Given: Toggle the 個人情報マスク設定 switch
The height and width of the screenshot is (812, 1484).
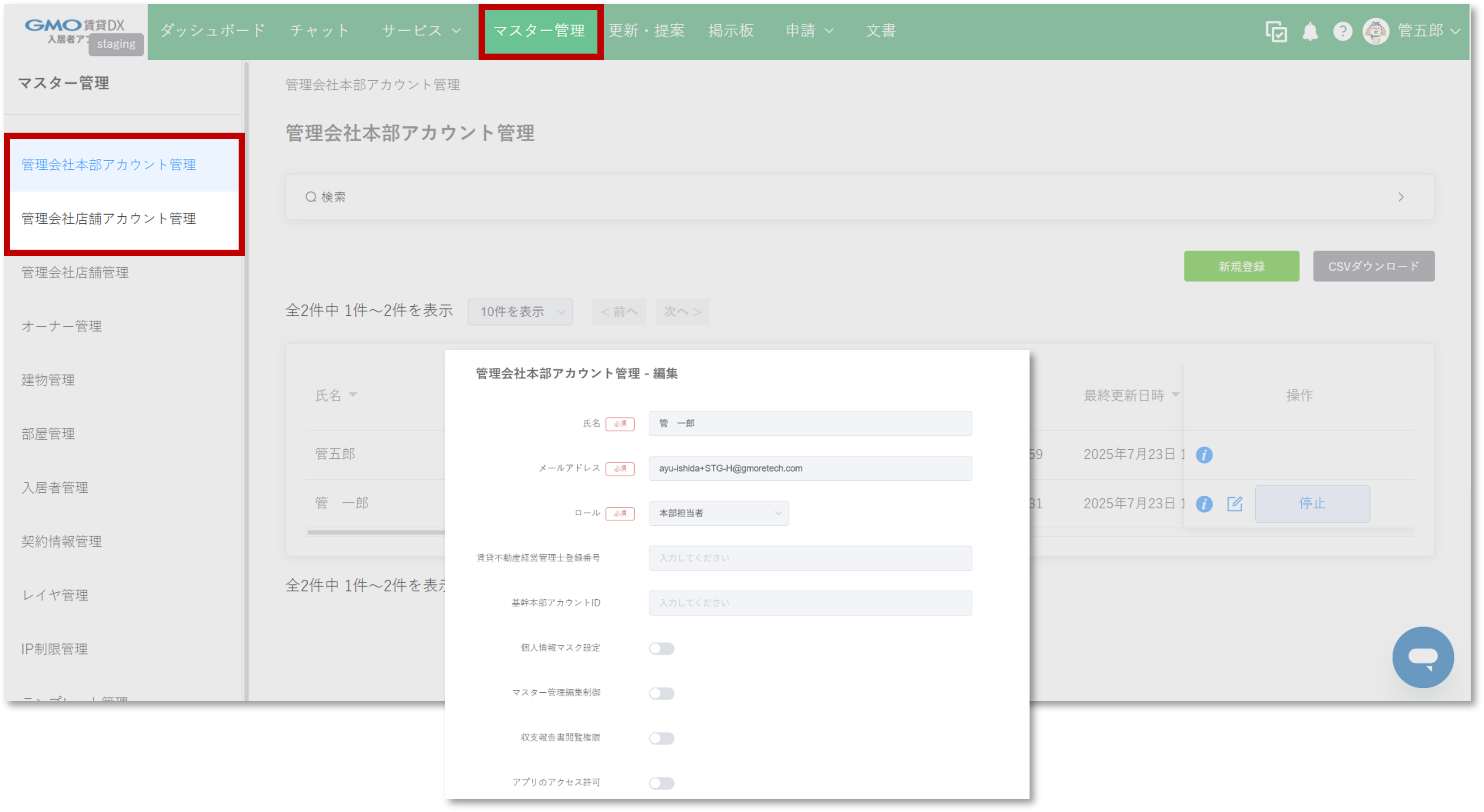Looking at the screenshot, I should [661, 649].
